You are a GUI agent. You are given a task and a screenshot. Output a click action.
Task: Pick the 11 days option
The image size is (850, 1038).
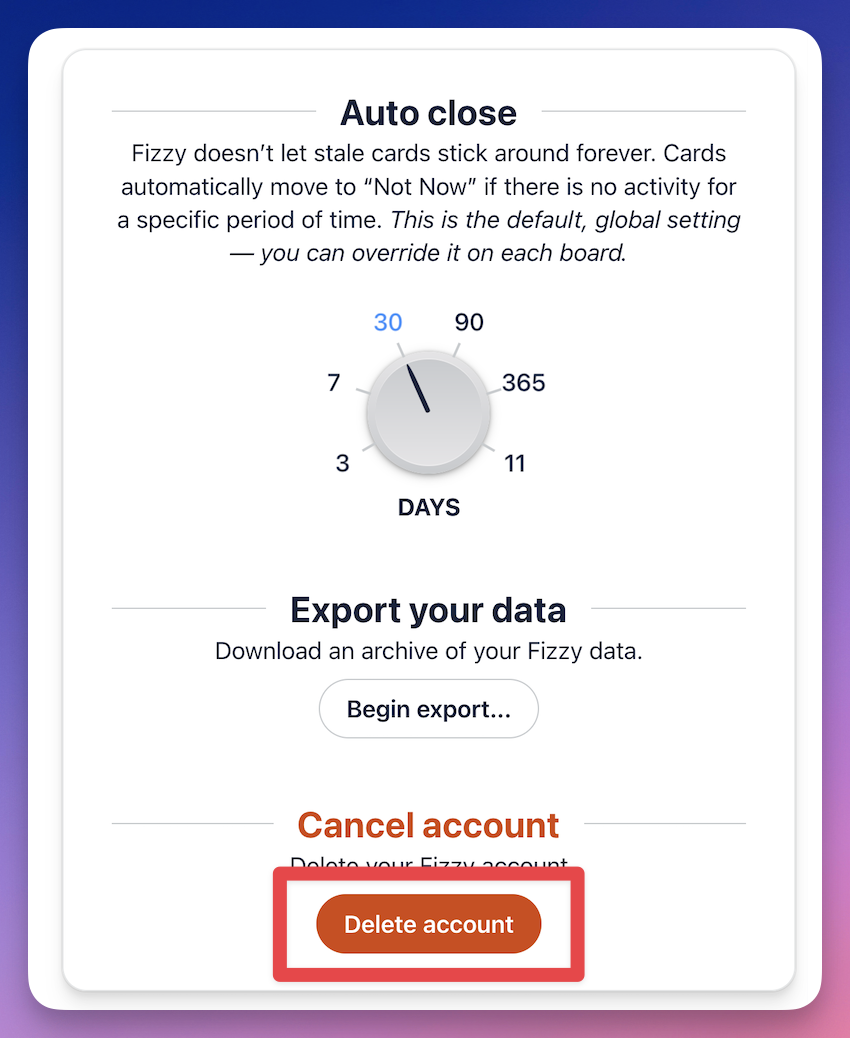[516, 463]
